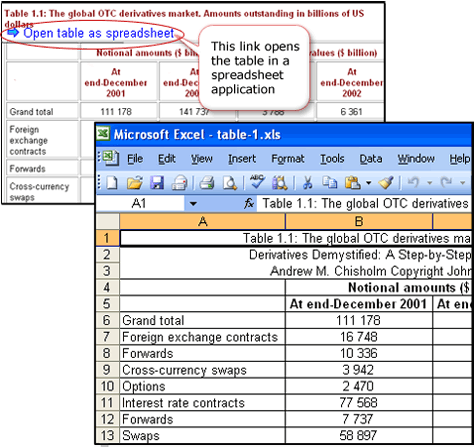Image resolution: width=475 pixels, height=448 pixels.
Task: Click 6 361 value in the web table
Action: pos(351,111)
